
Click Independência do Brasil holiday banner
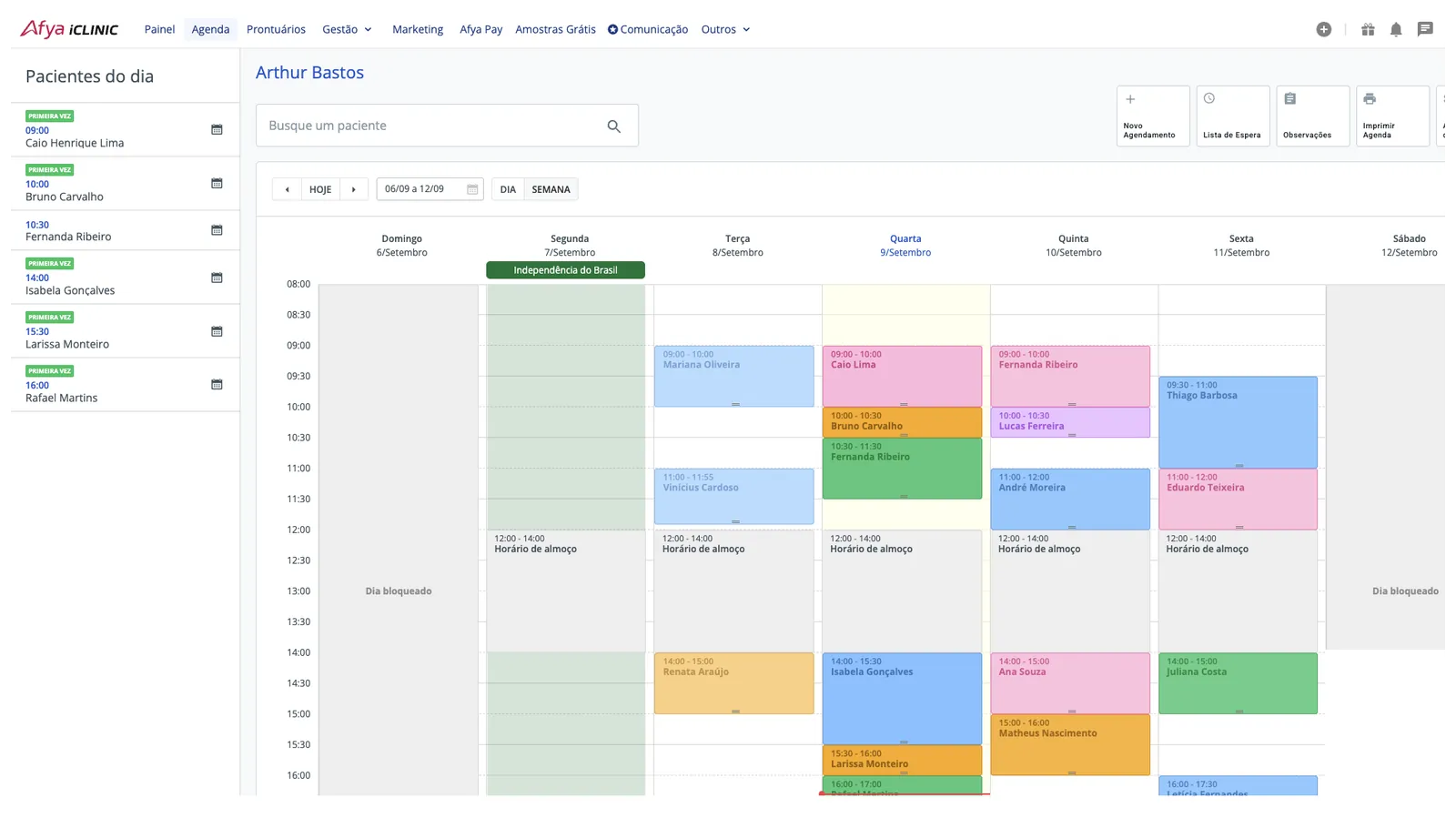tap(565, 270)
